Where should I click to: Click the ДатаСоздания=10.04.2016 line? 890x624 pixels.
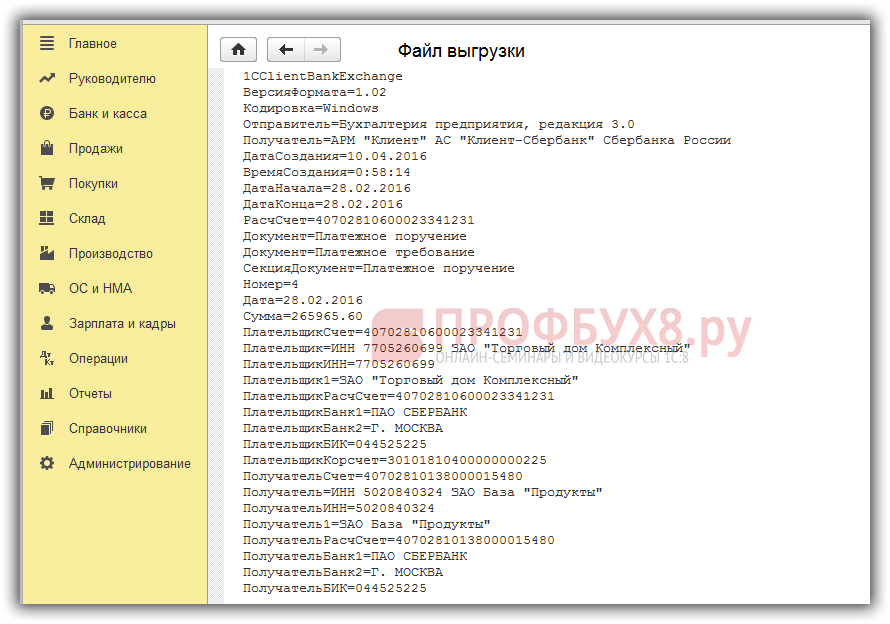(334, 156)
